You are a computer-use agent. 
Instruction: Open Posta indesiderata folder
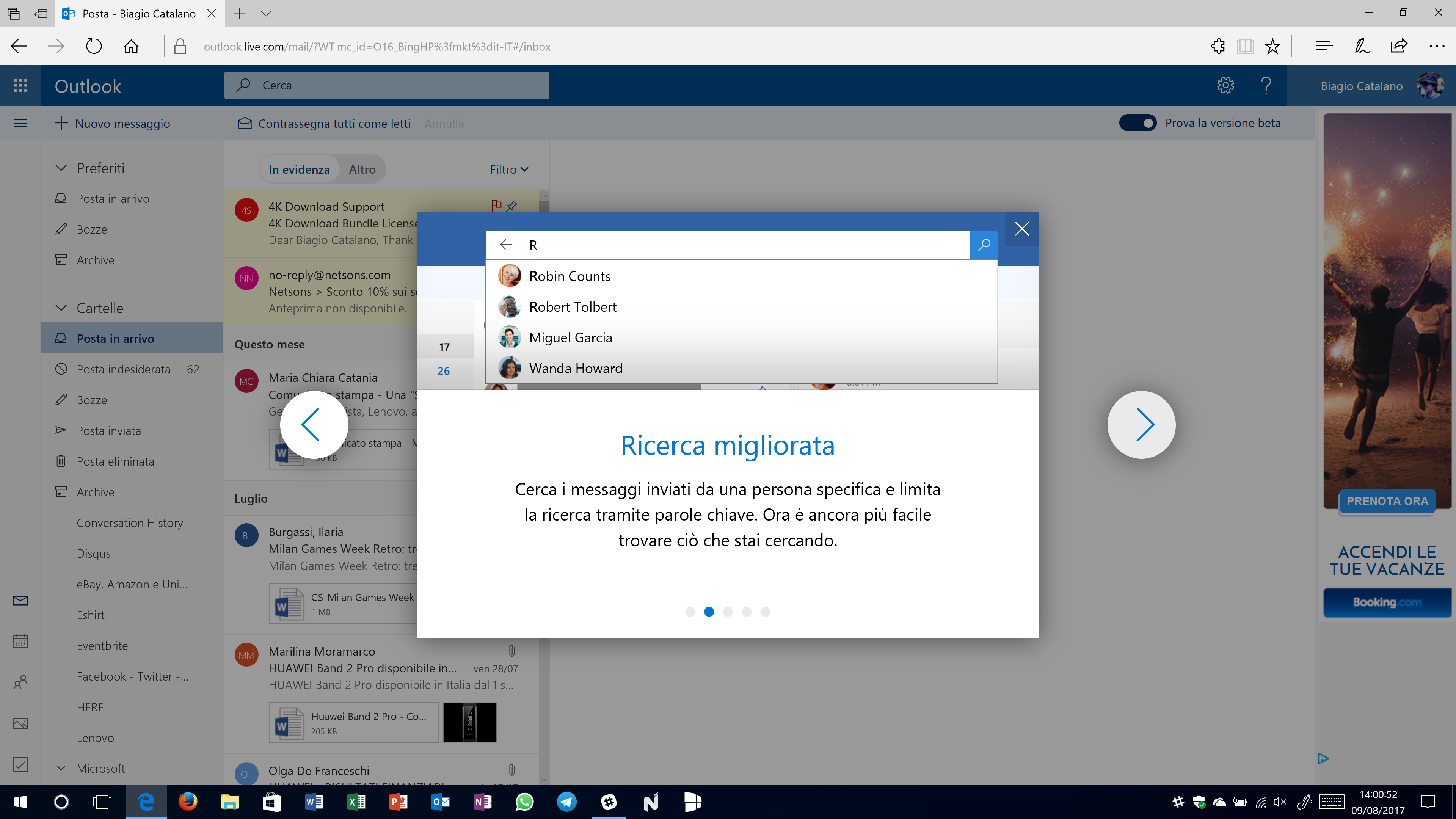coord(132,369)
